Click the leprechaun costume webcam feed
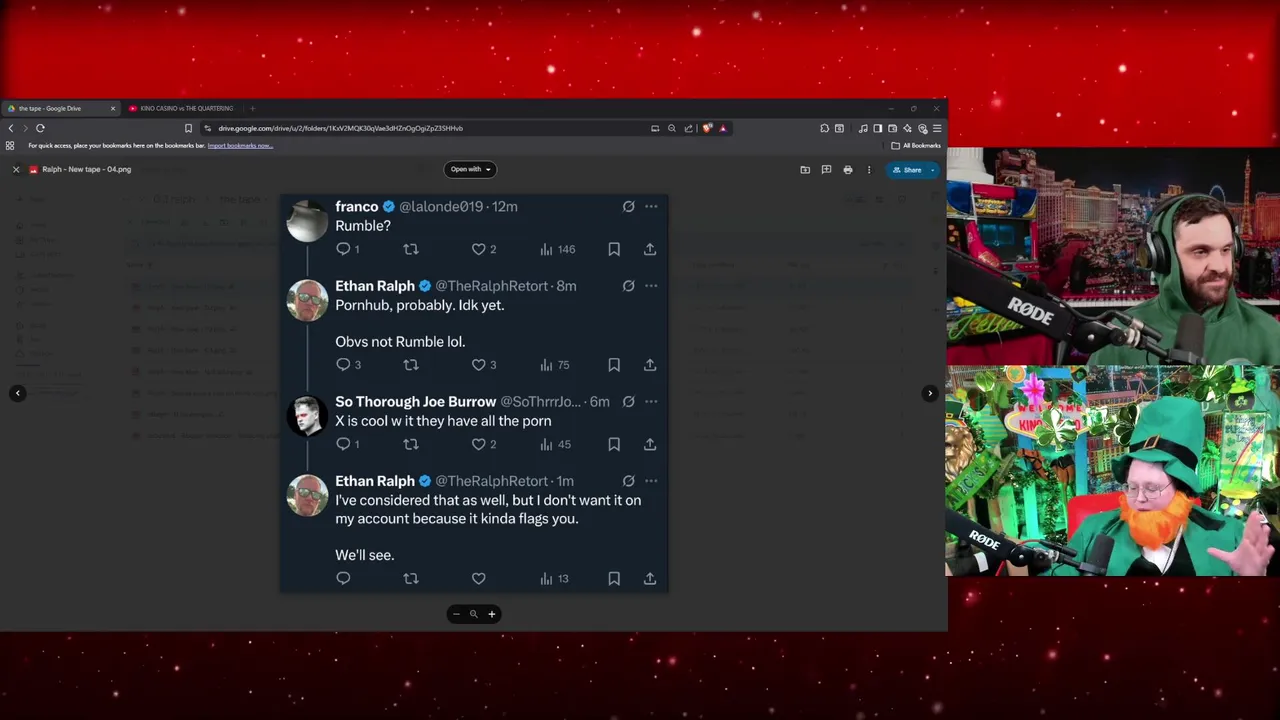This screenshot has height=720, width=1280. tap(1113, 471)
